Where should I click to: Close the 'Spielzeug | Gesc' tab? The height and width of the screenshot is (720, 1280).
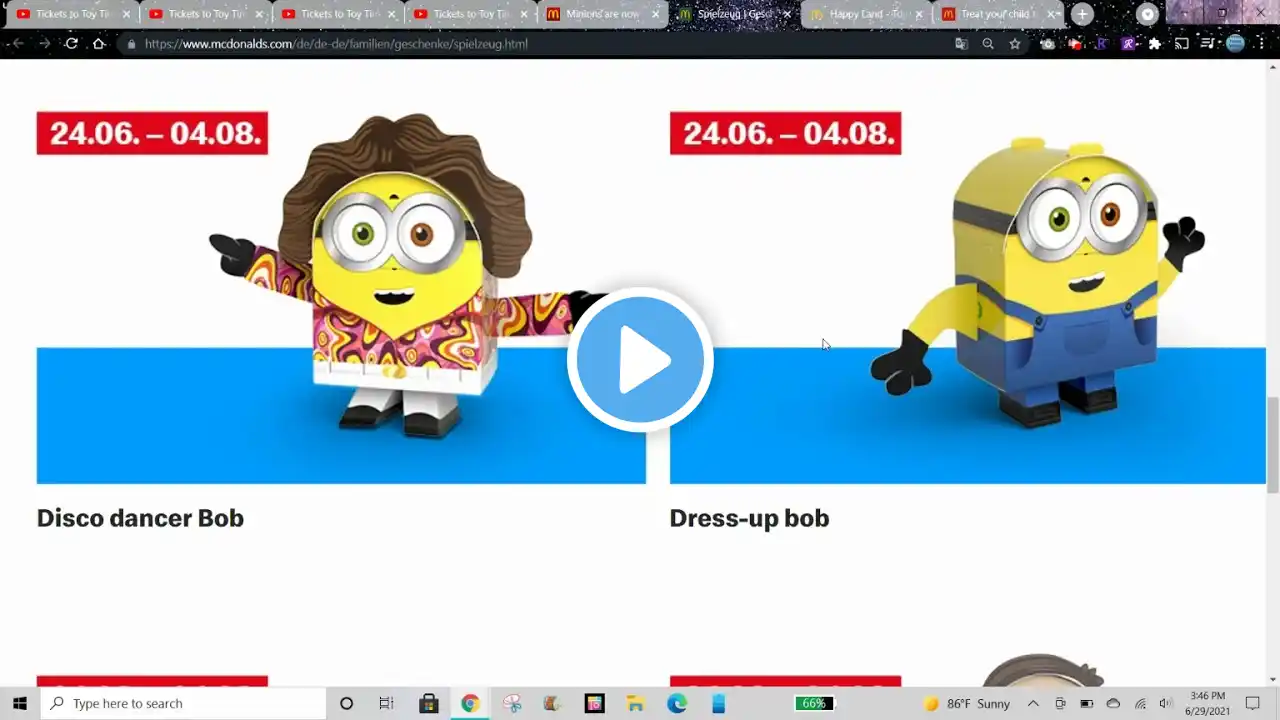[x=788, y=14]
